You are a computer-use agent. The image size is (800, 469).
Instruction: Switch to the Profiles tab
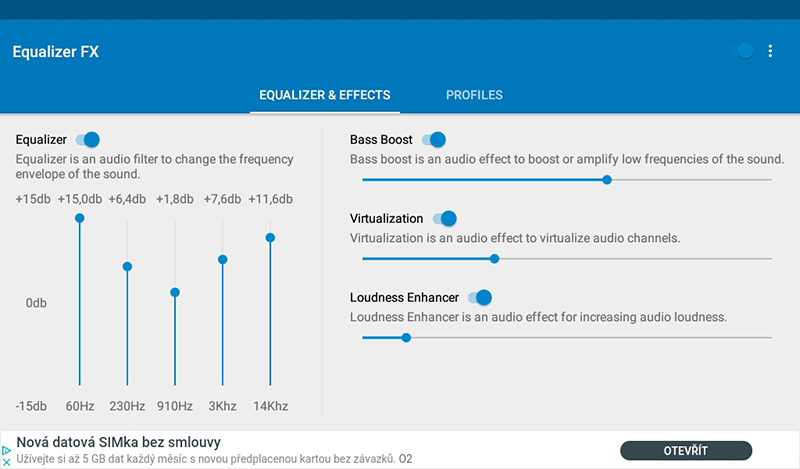(x=474, y=95)
